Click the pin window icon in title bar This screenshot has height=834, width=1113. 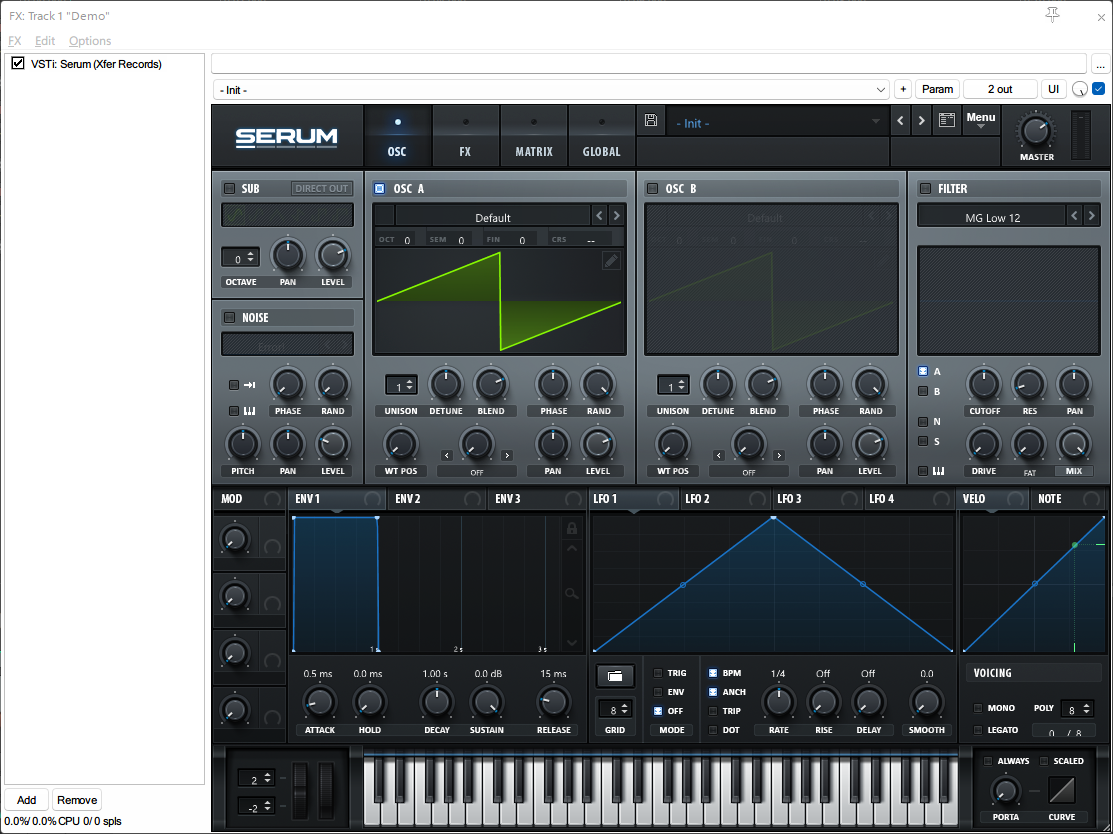[x=1053, y=15]
